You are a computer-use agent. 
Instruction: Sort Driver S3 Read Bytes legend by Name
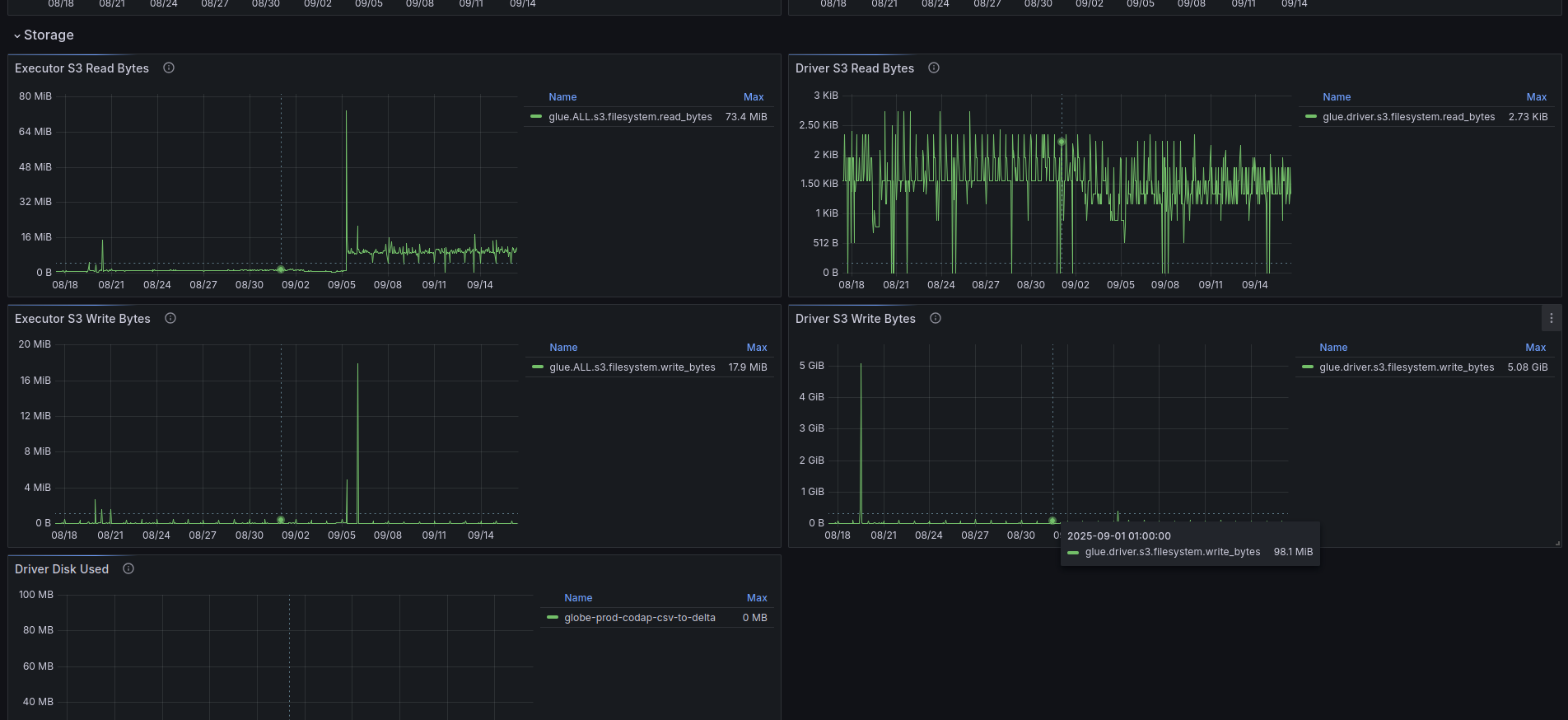coord(1336,97)
